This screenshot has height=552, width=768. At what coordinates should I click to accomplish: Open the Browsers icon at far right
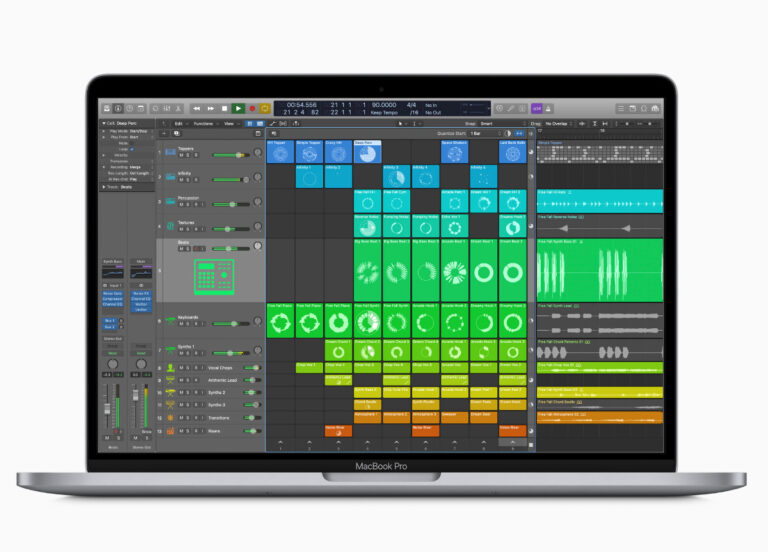coord(655,108)
